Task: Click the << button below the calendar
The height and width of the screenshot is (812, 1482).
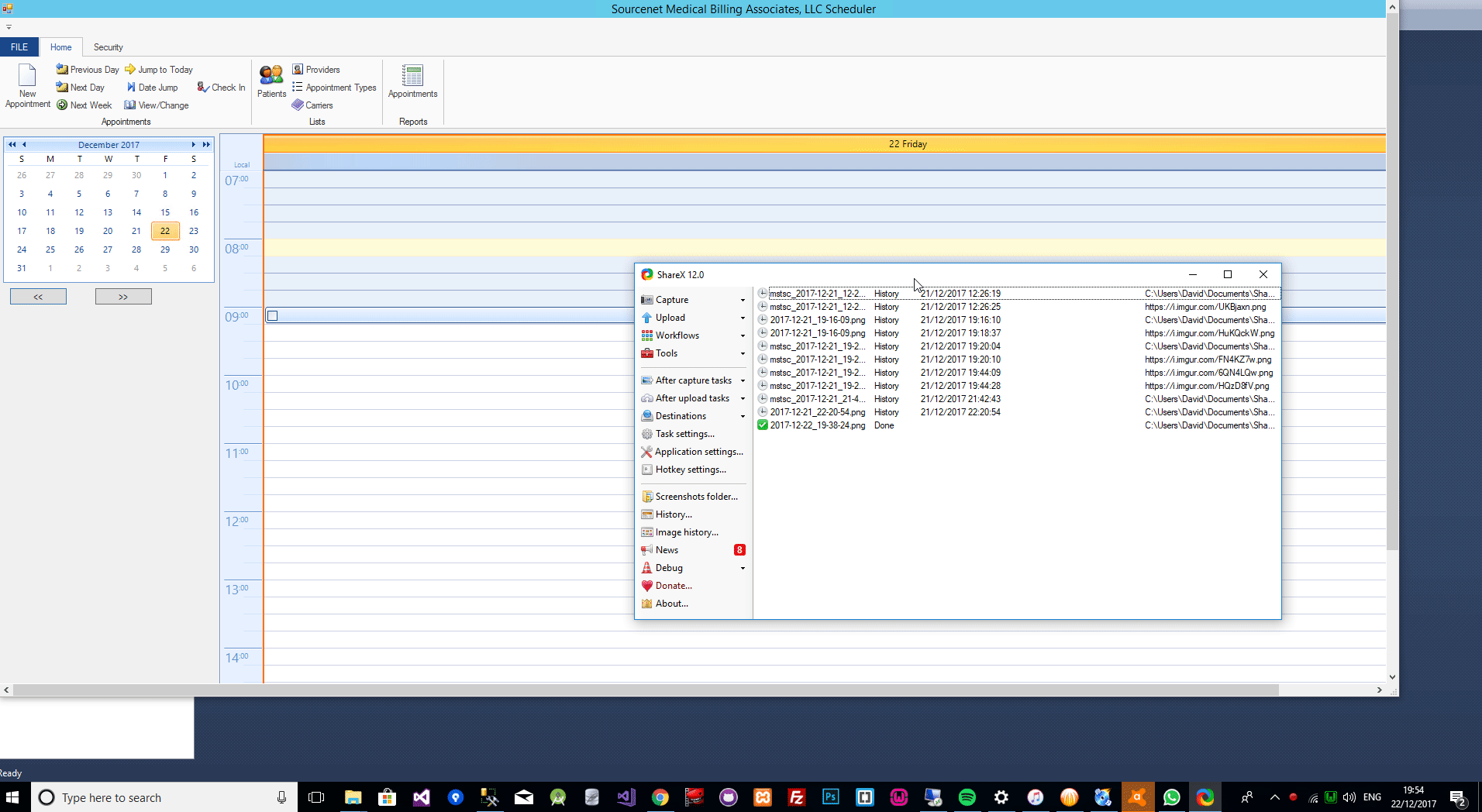Action: pos(38,297)
